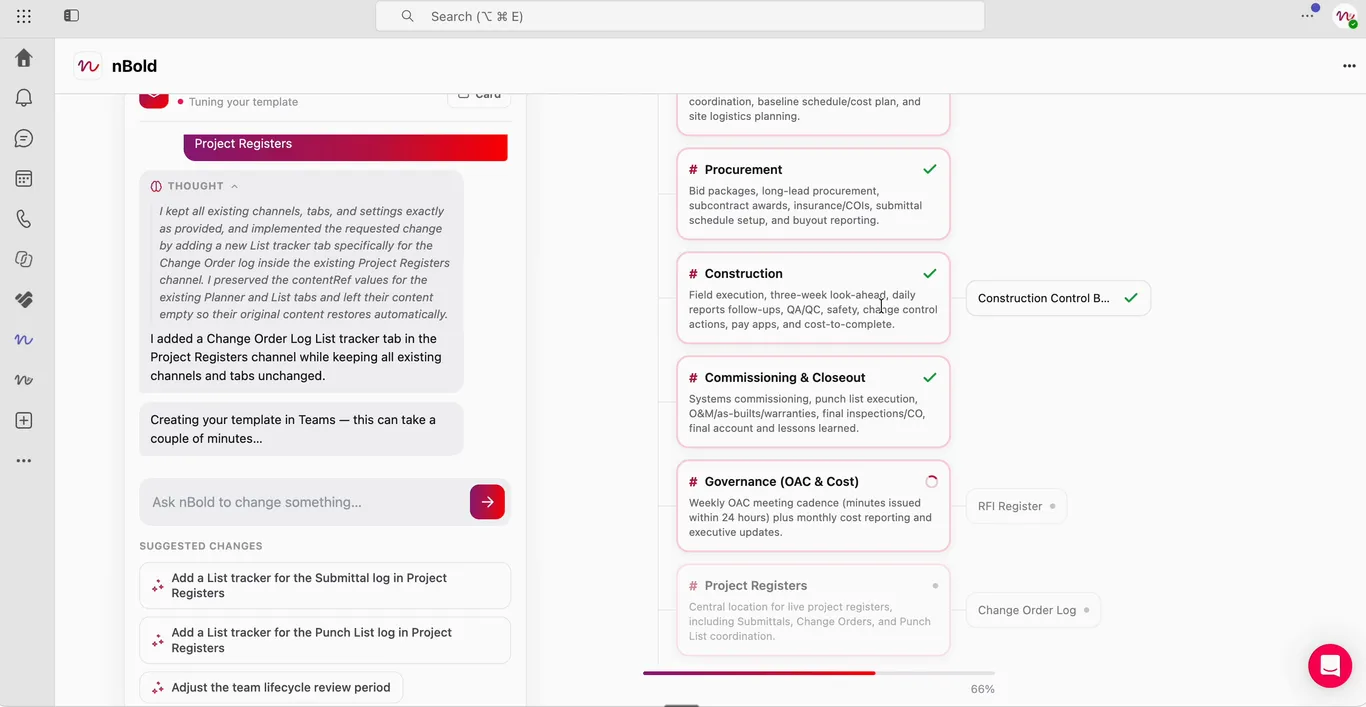Focus the top Search bar
Viewport: 1366px width, 707px height.
[x=680, y=16]
